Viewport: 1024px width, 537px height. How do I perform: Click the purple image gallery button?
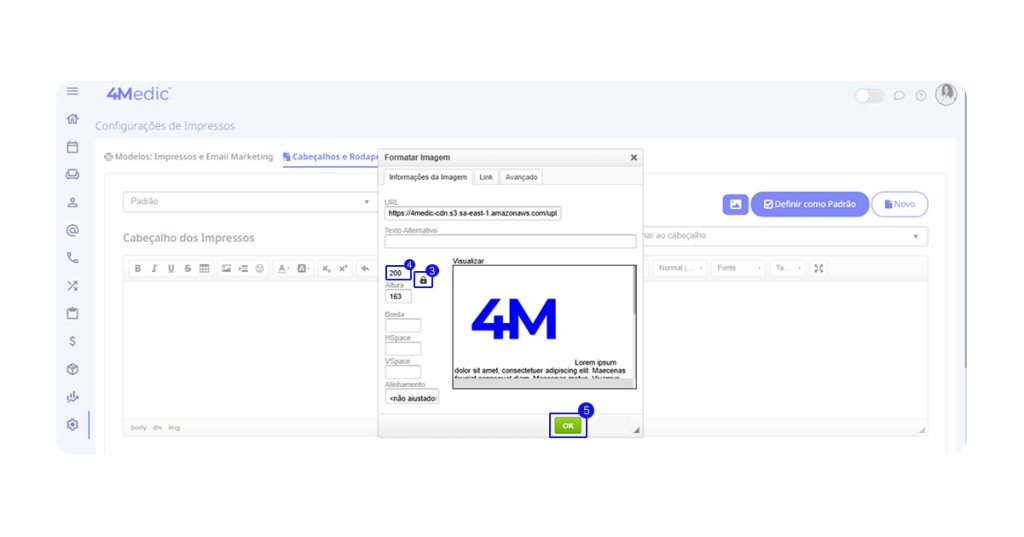pyautogui.click(x=735, y=204)
